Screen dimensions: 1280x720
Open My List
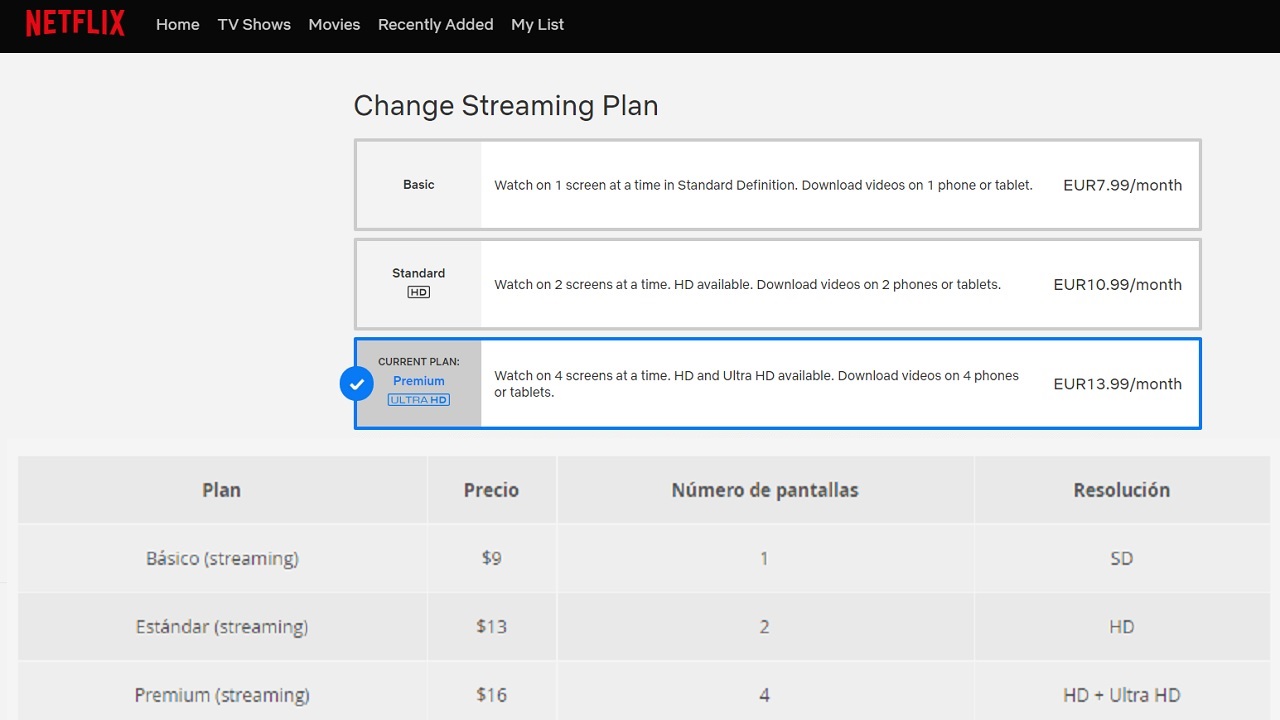537,25
